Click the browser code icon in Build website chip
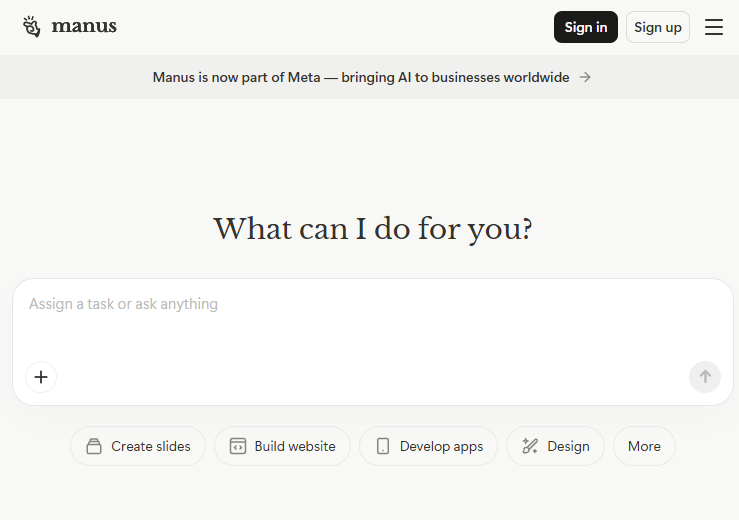The width and height of the screenshot is (739, 520). (238, 447)
